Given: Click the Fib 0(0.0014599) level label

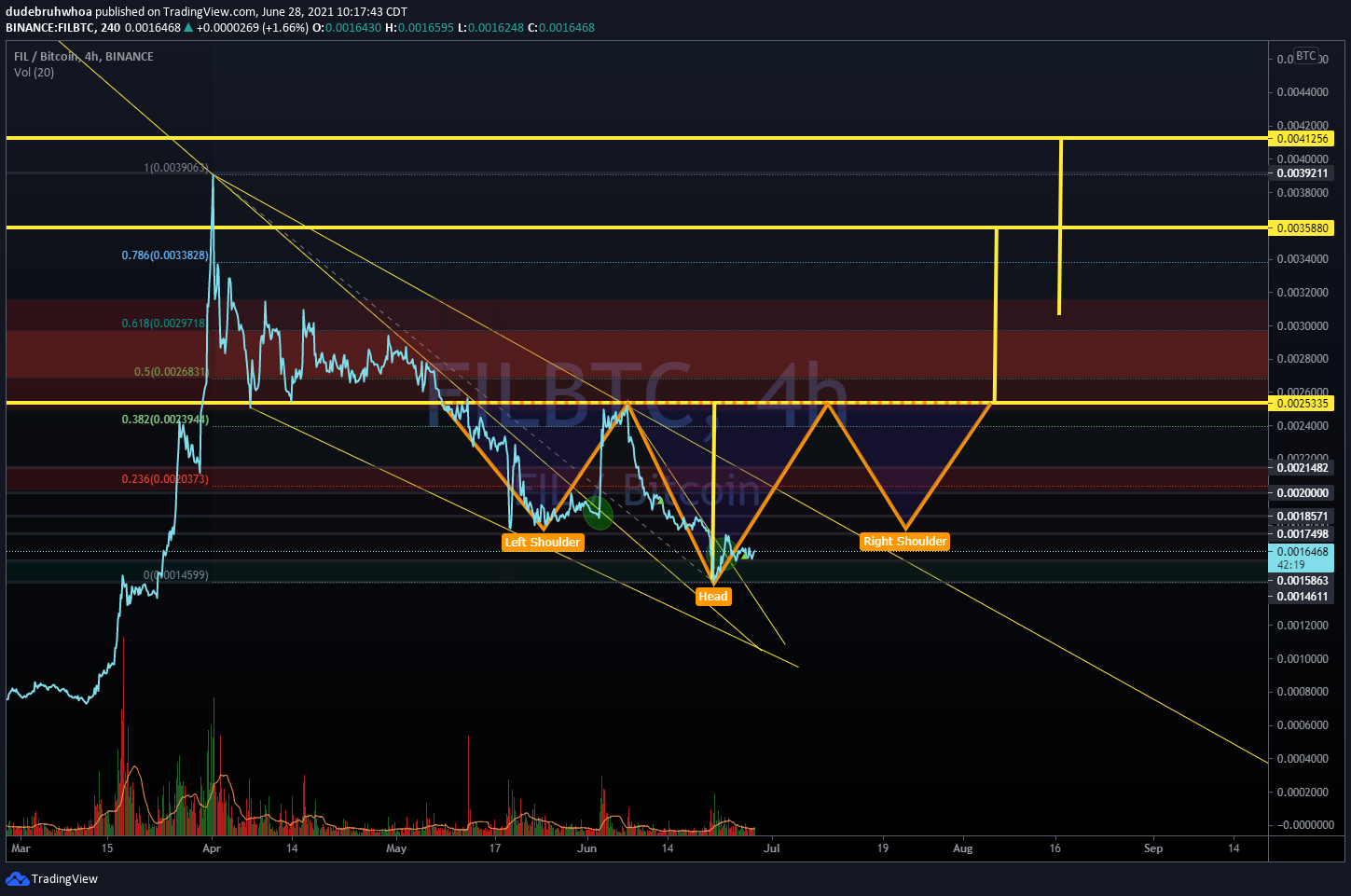Looking at the screenshot, I should point(176,575).
